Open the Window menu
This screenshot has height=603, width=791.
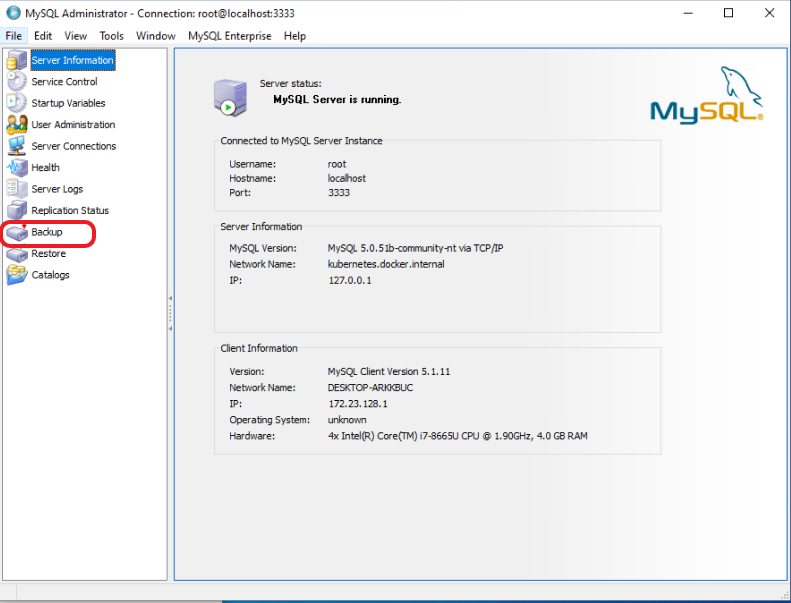(155, 36)
